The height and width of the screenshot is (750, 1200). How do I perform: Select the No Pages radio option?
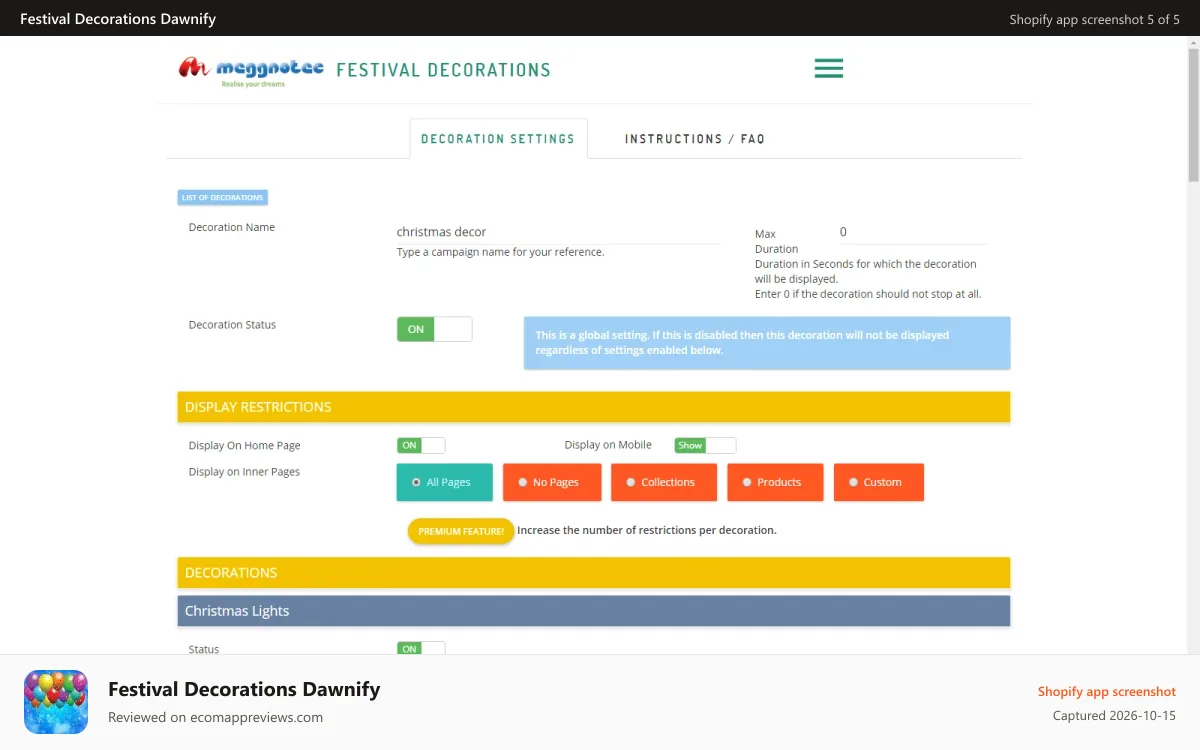(x=552, y=482)
